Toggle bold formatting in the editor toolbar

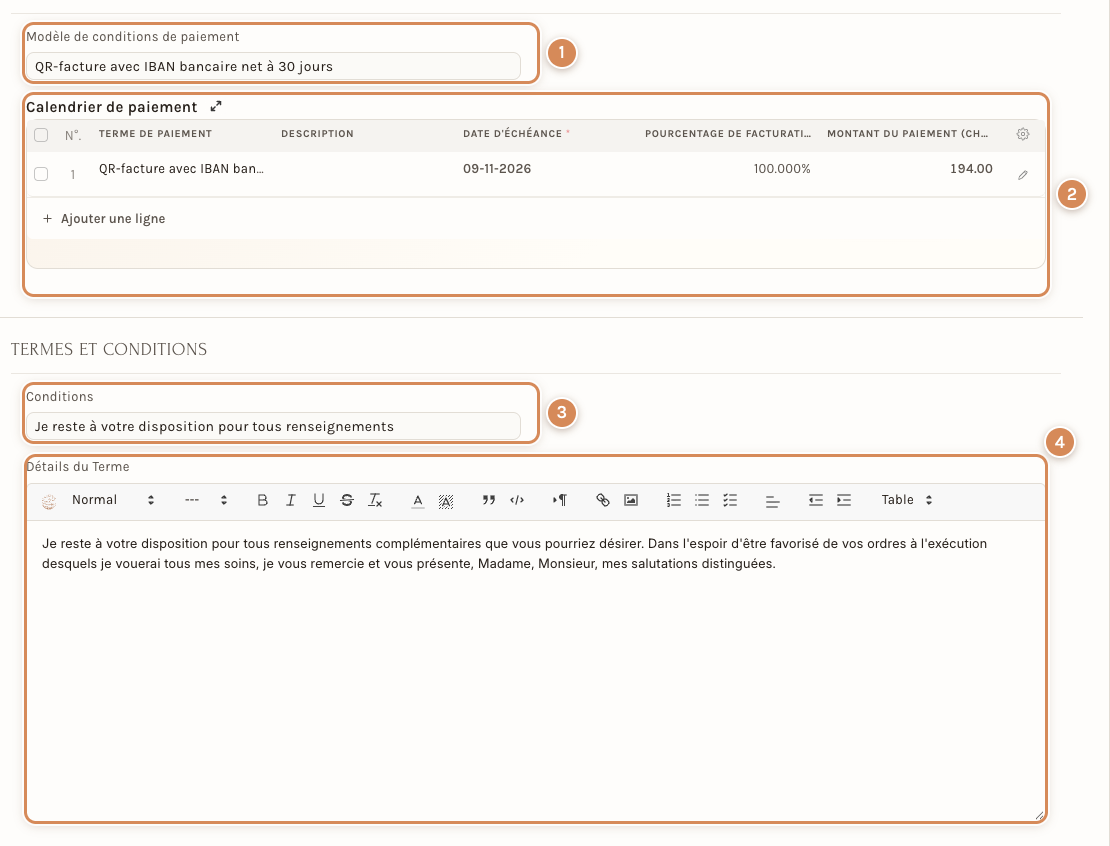click(x=262, y=501)
